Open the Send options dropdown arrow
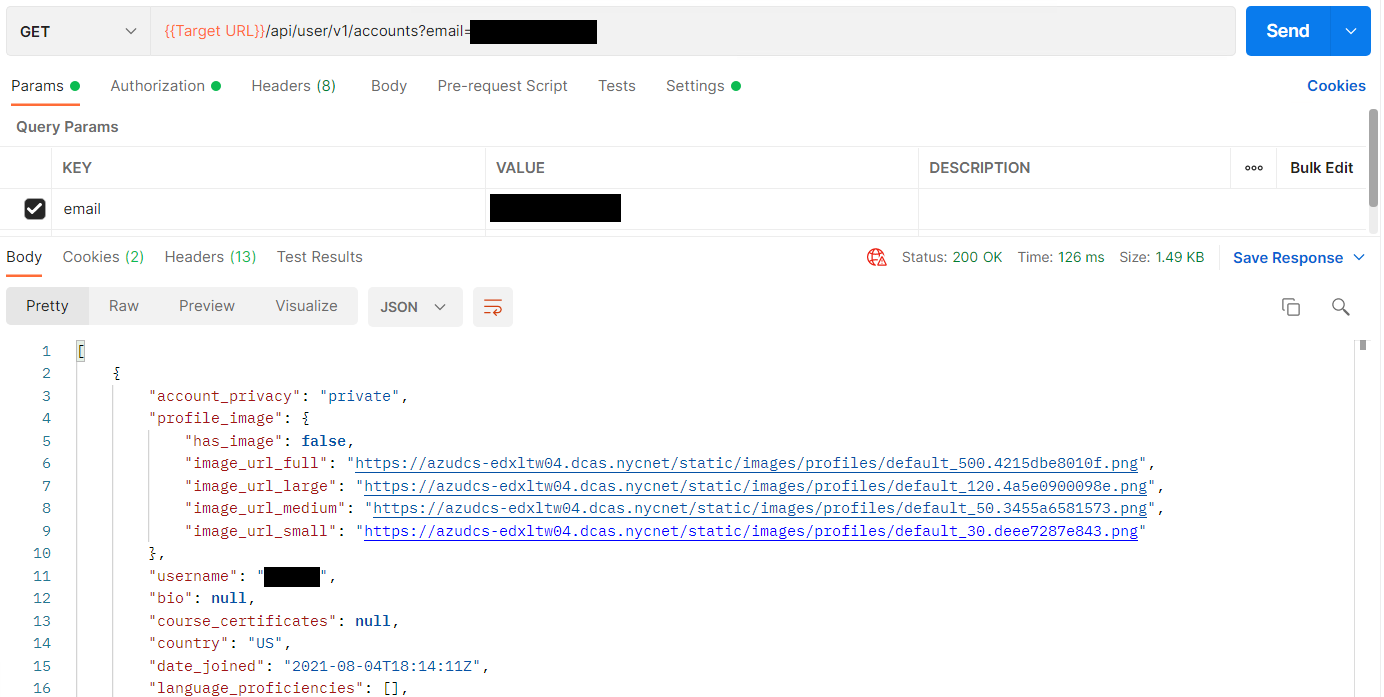 [1351, 31]
